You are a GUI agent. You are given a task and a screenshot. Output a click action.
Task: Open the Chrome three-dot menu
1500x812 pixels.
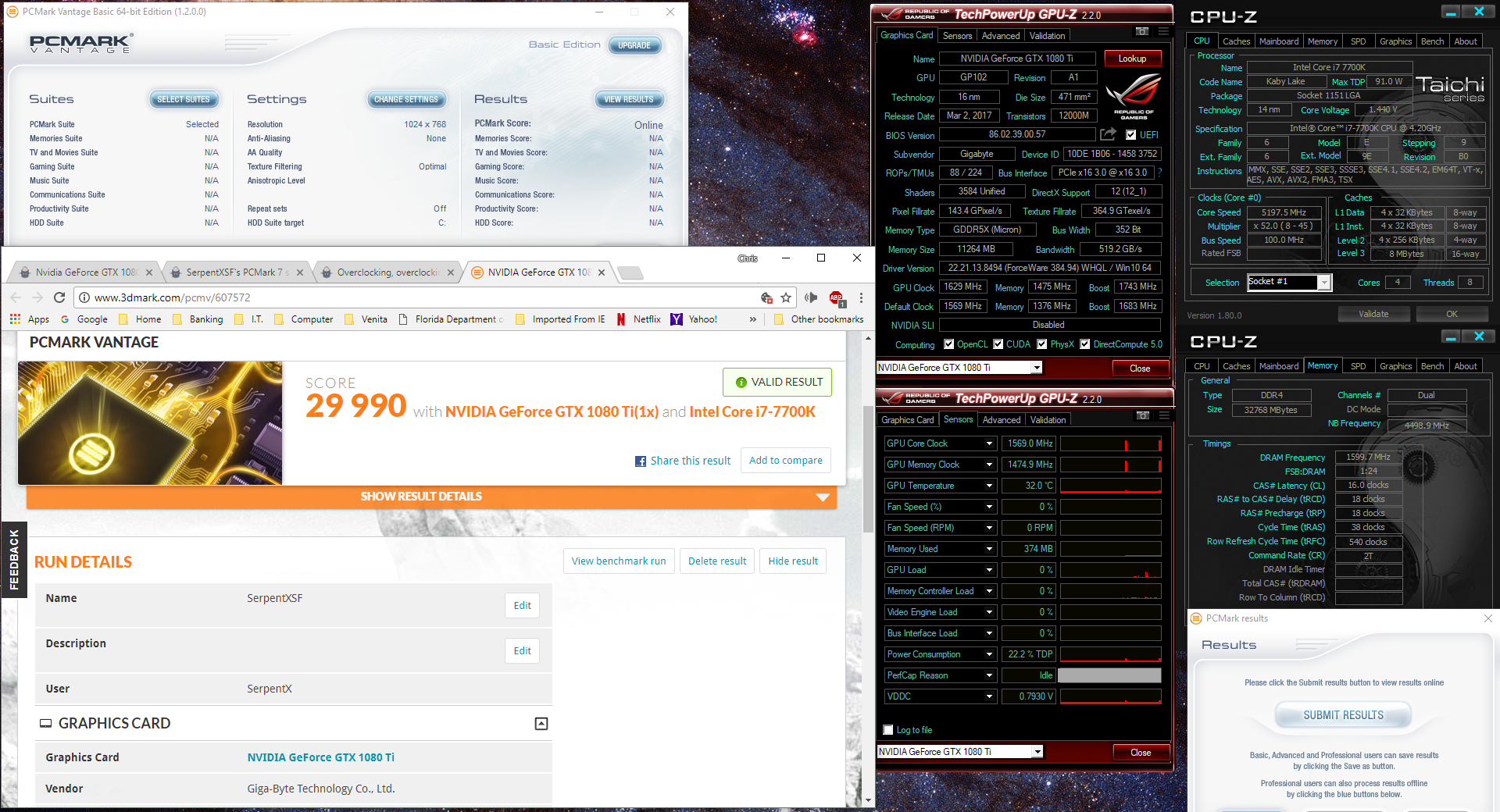[x=861, y=297]
